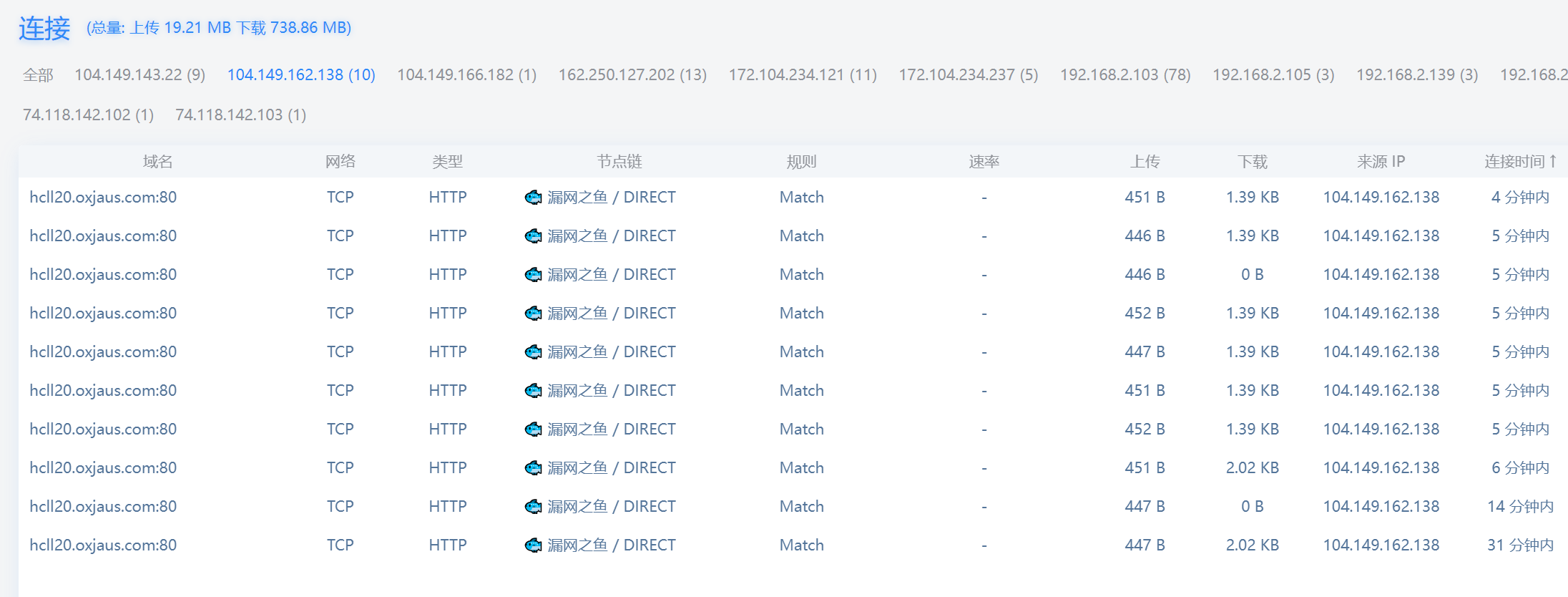This screenshot has width=1568, height=597.
Task: Click the 连接 page title
Action: click(x=44, y=29)
